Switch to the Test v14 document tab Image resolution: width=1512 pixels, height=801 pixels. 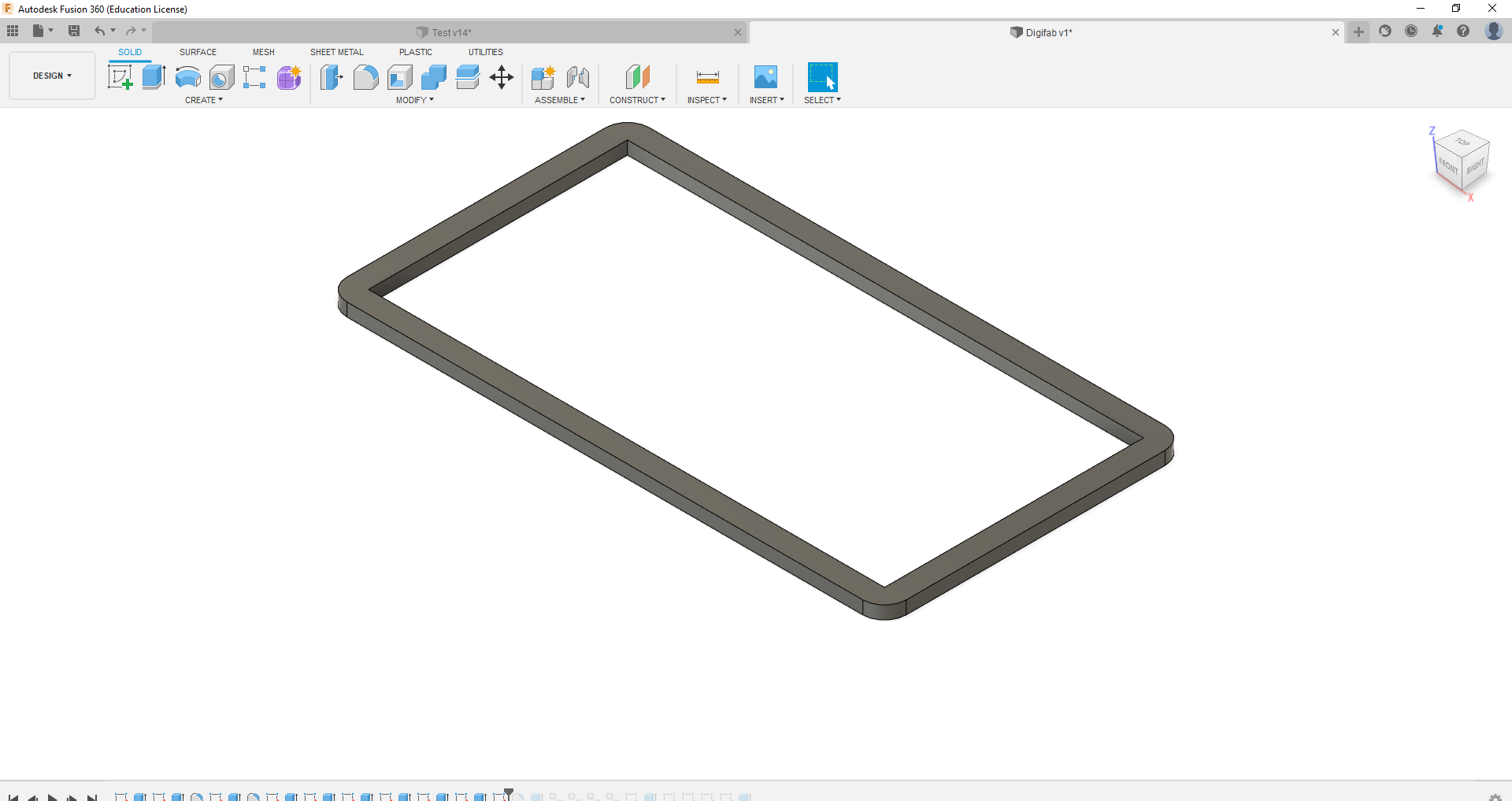[x=444, y=32]
